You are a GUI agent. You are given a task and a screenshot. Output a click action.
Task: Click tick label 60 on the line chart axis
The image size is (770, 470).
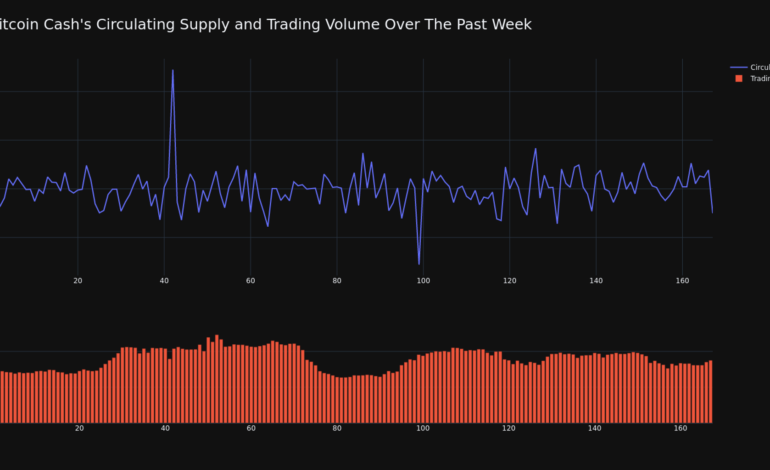click(x=250, y=281)
